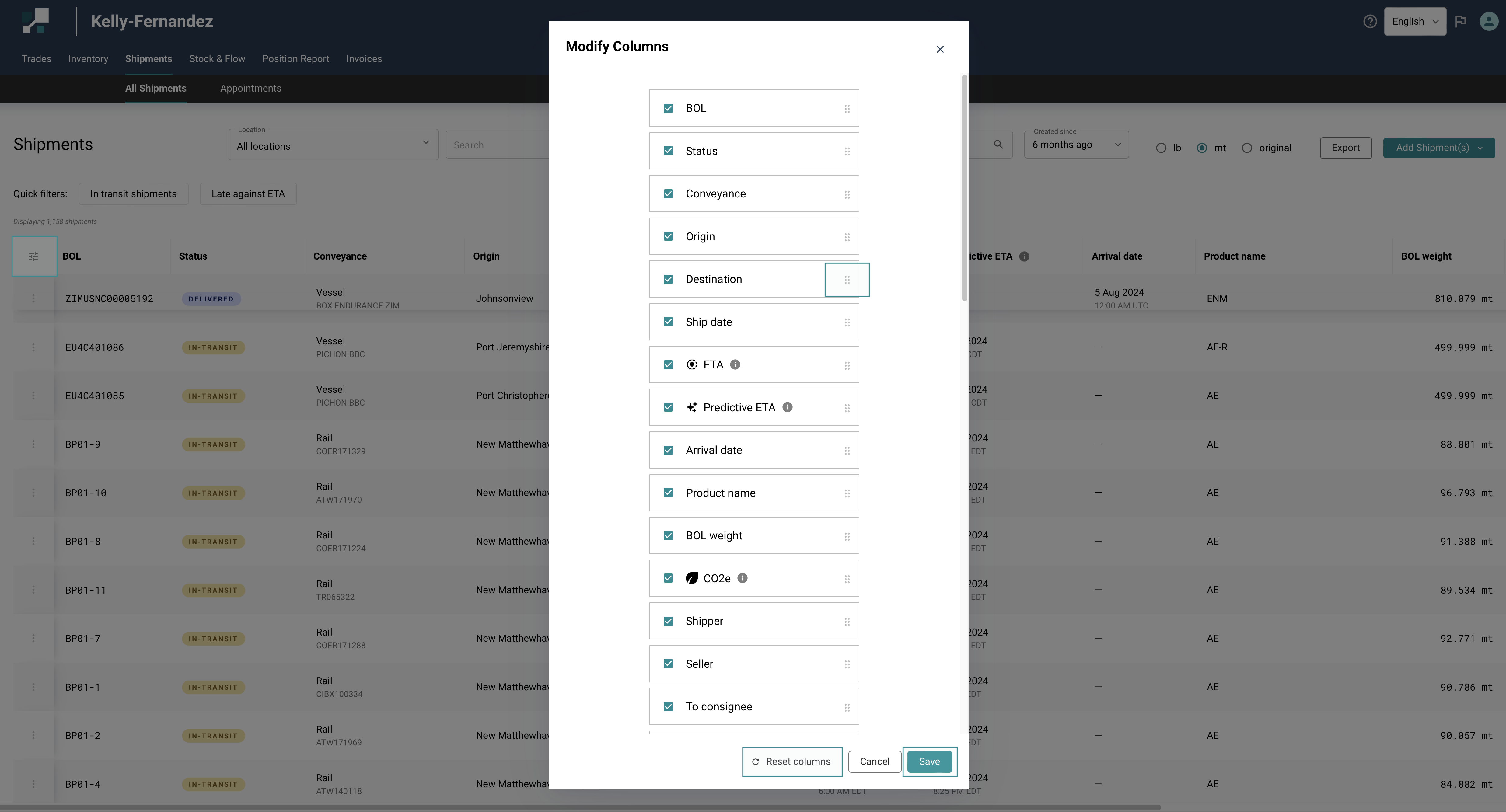
Task: Switch to the Appointments tab
Action: 250,88
